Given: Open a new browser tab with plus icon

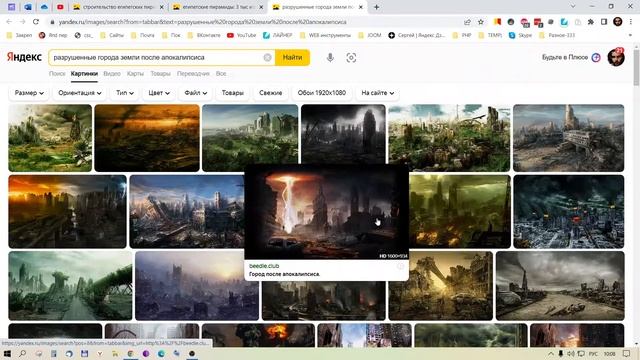Looking at the screenshot, I should click(x=376, y=7).
